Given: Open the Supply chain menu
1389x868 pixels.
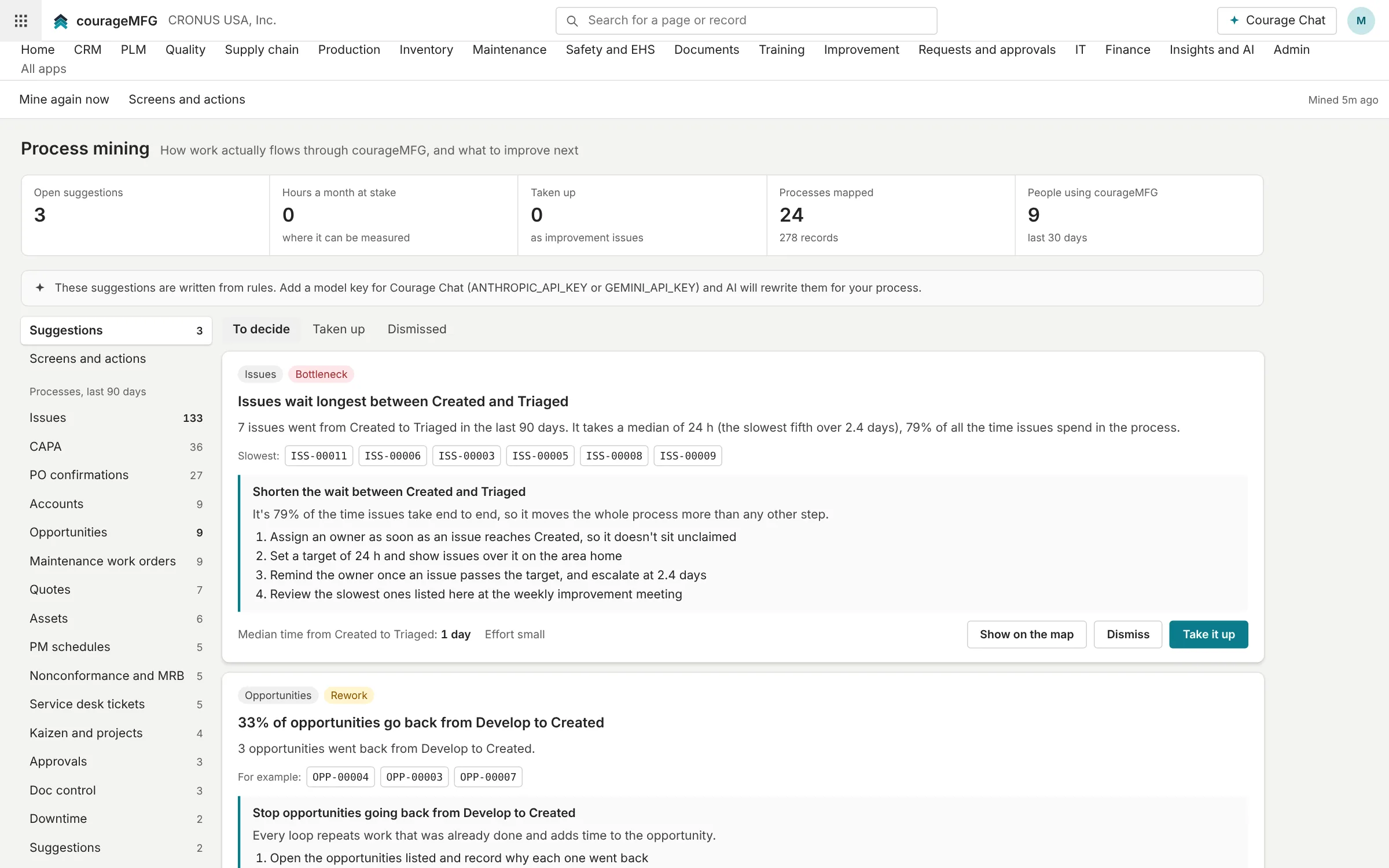Looking at the screenshot, I should coord(262,50).
